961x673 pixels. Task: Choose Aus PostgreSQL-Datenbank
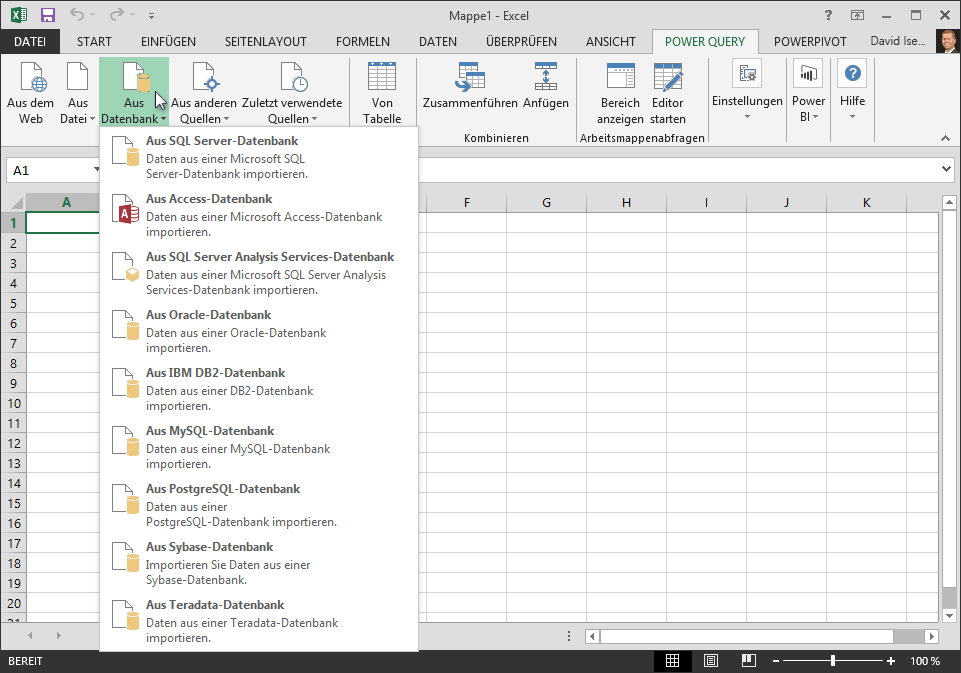tap(259, 505)
